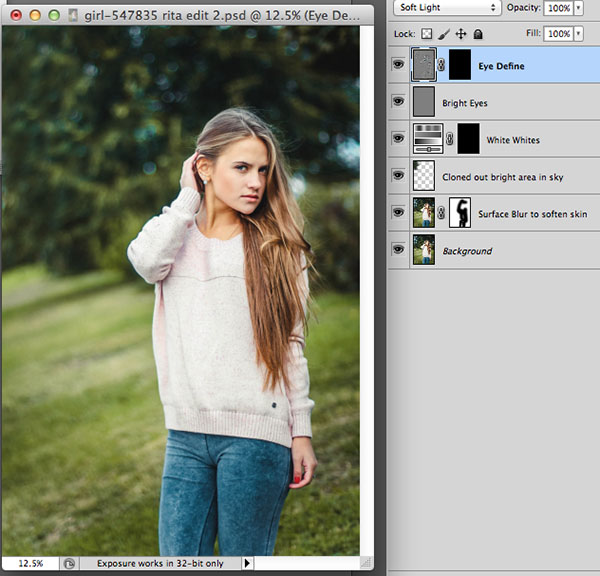Viewport: 600px width, 576px height.
Task: Select the Surface Blur layer's mask thumbnail
Action: pyautogui.click(x=461, y=213)
